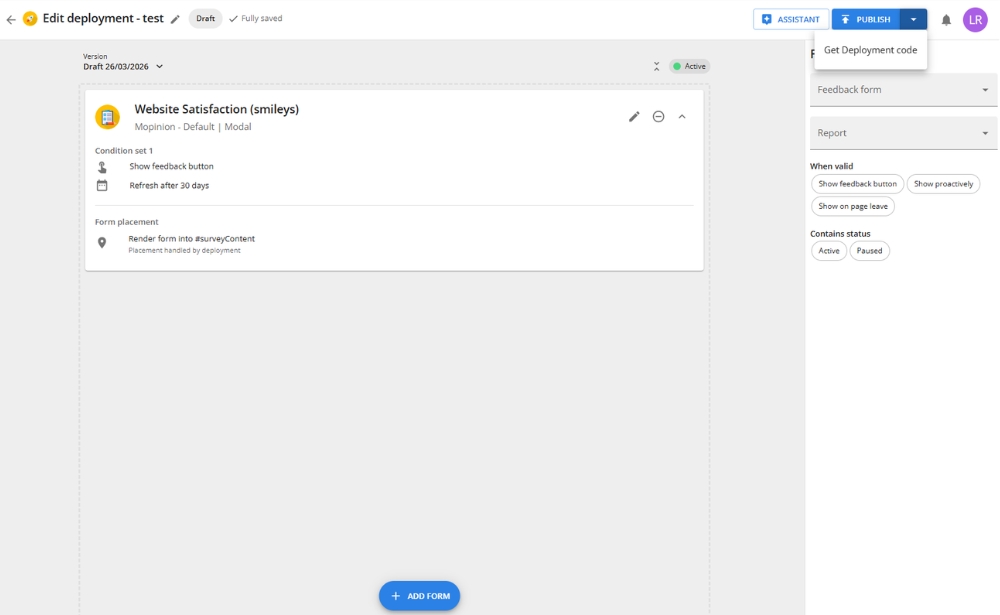This screenshot has height=615, width=1000.
Task: Enable the Paused status filter
Action: 869,250
